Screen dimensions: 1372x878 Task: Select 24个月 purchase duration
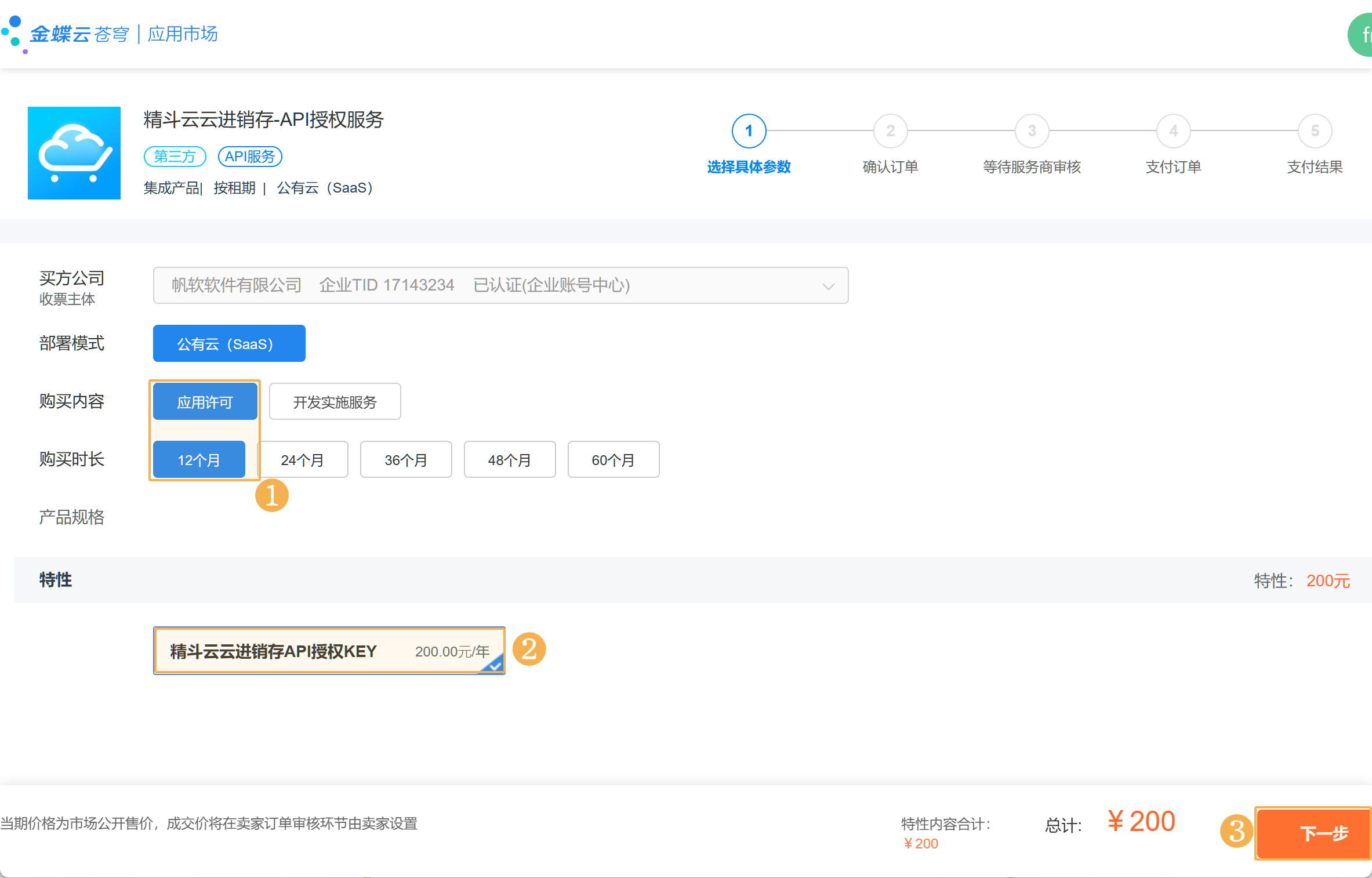tap(302, 459)
